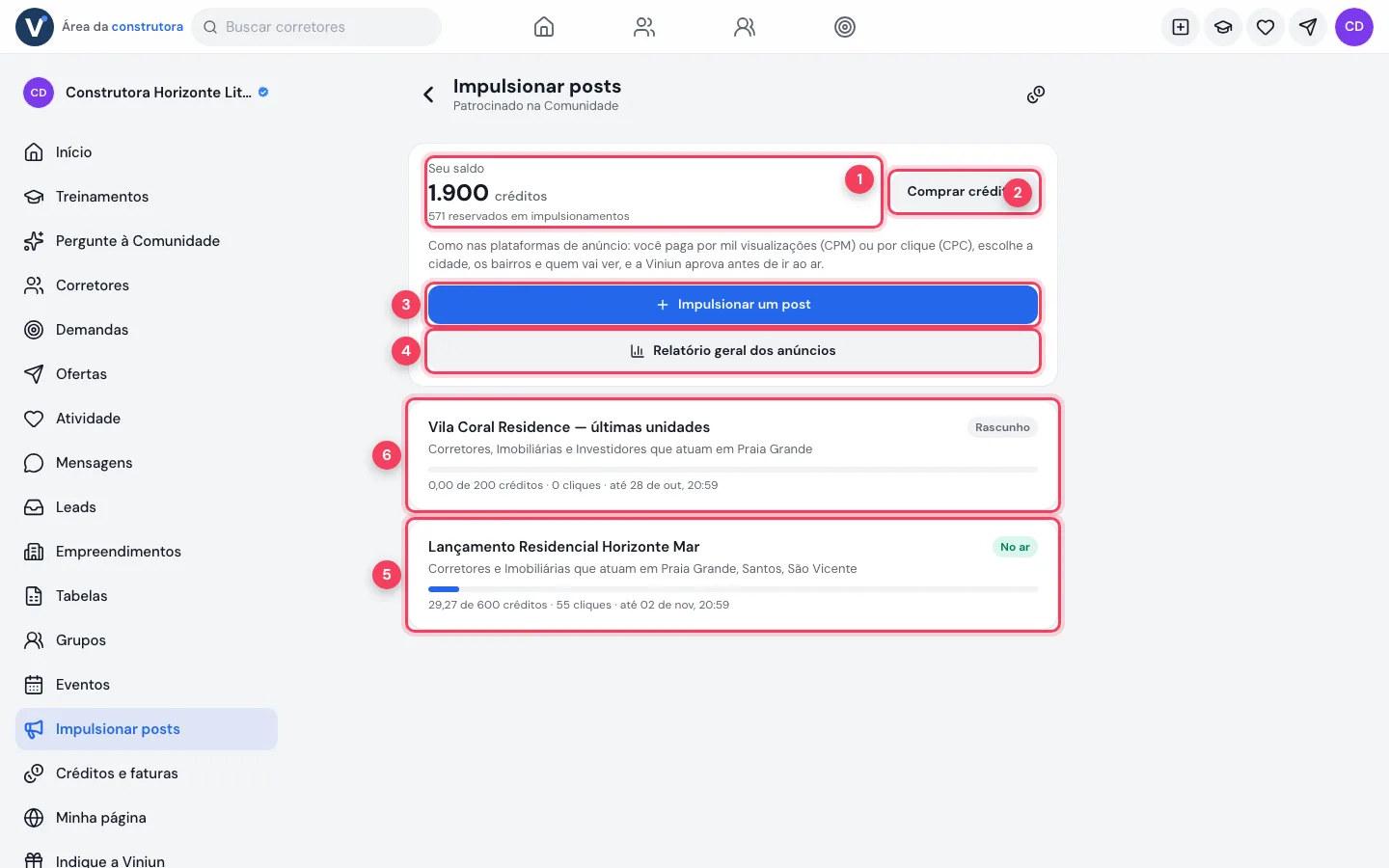The image size is (1389, 868).
Task: Click the coins icon beside the page title
Action: click(1036, 95)
